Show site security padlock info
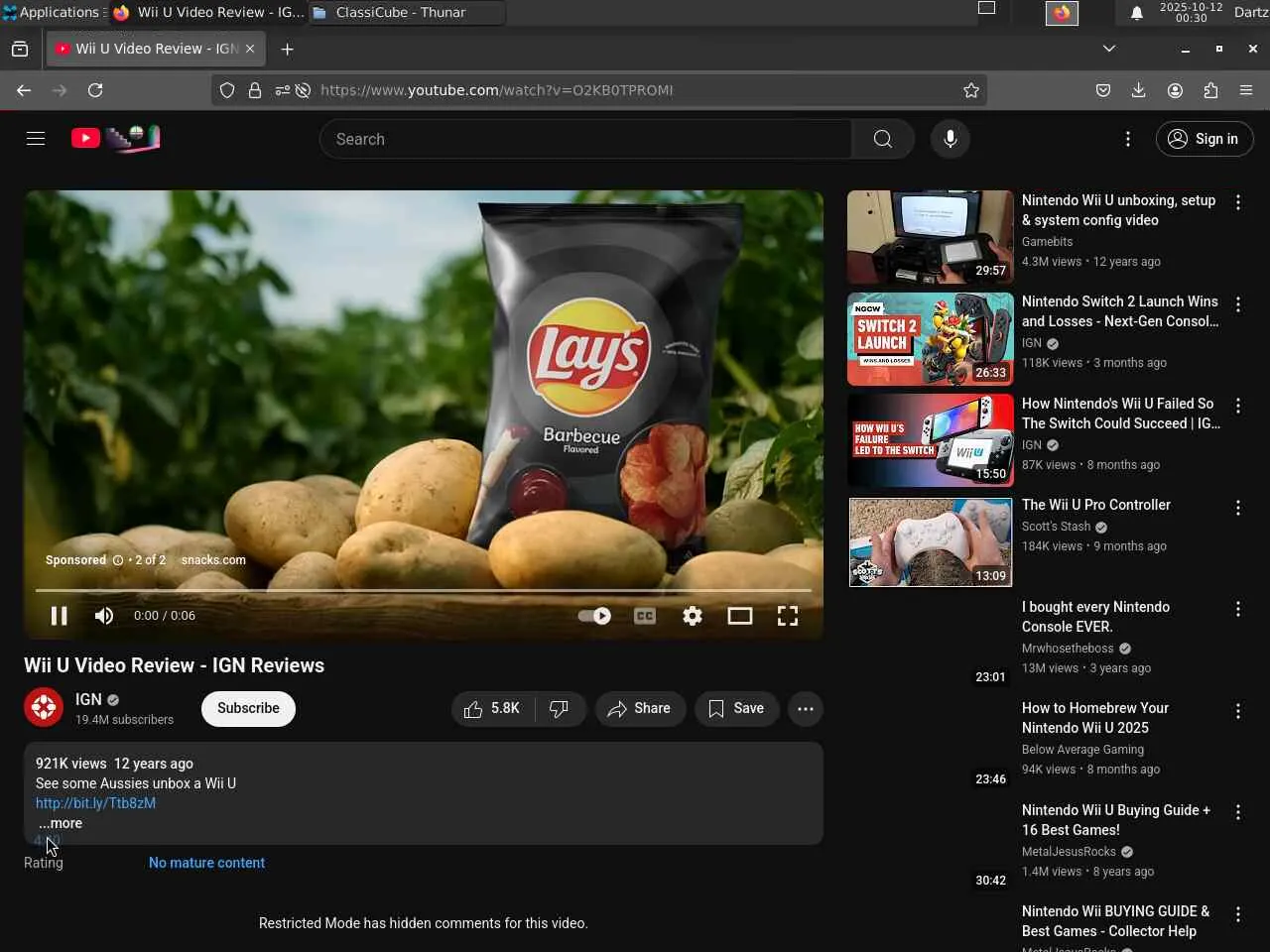1270x952 pixels. pos(255,90)
